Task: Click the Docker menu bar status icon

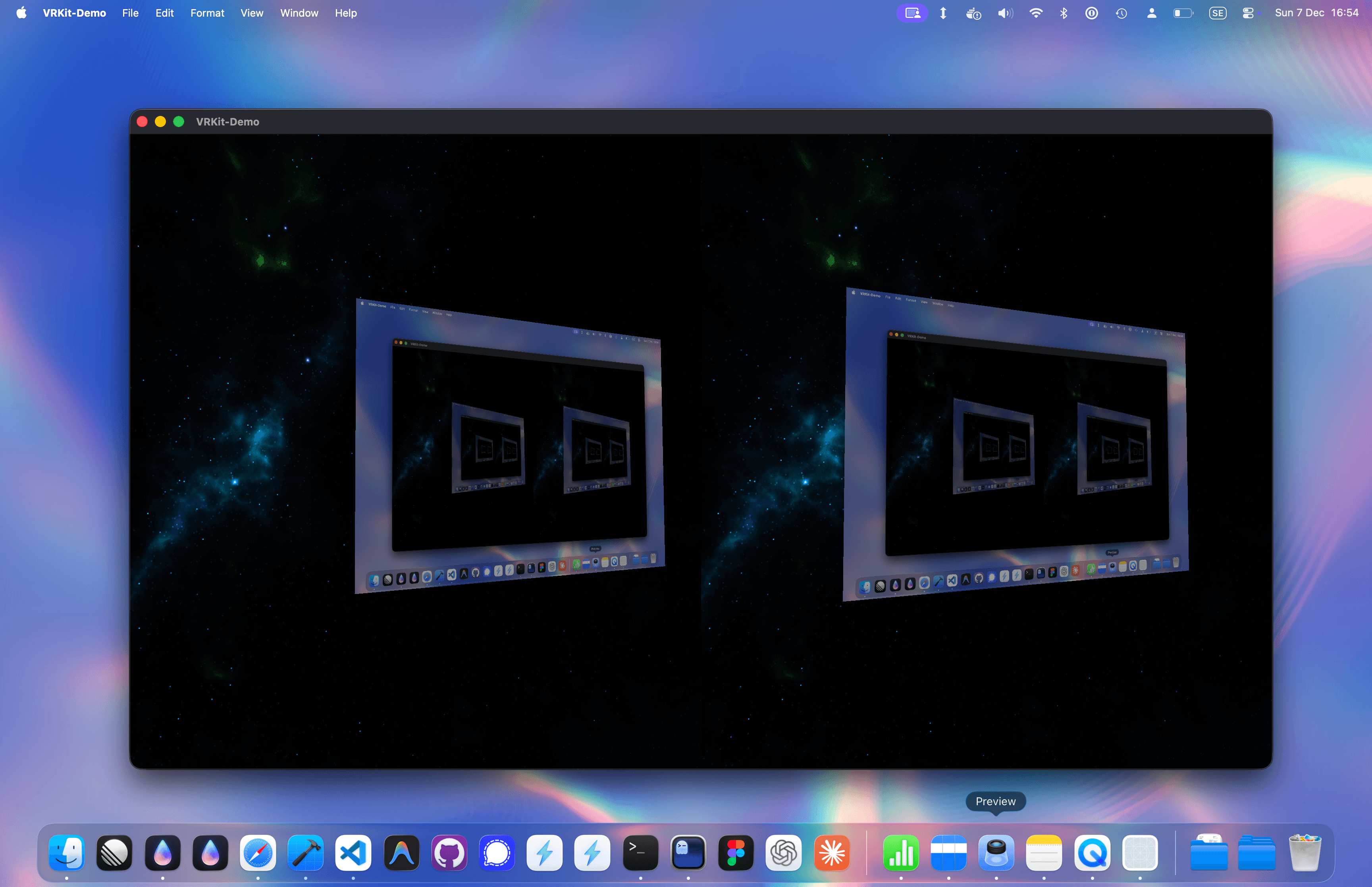Action: [x=973, y=13]
